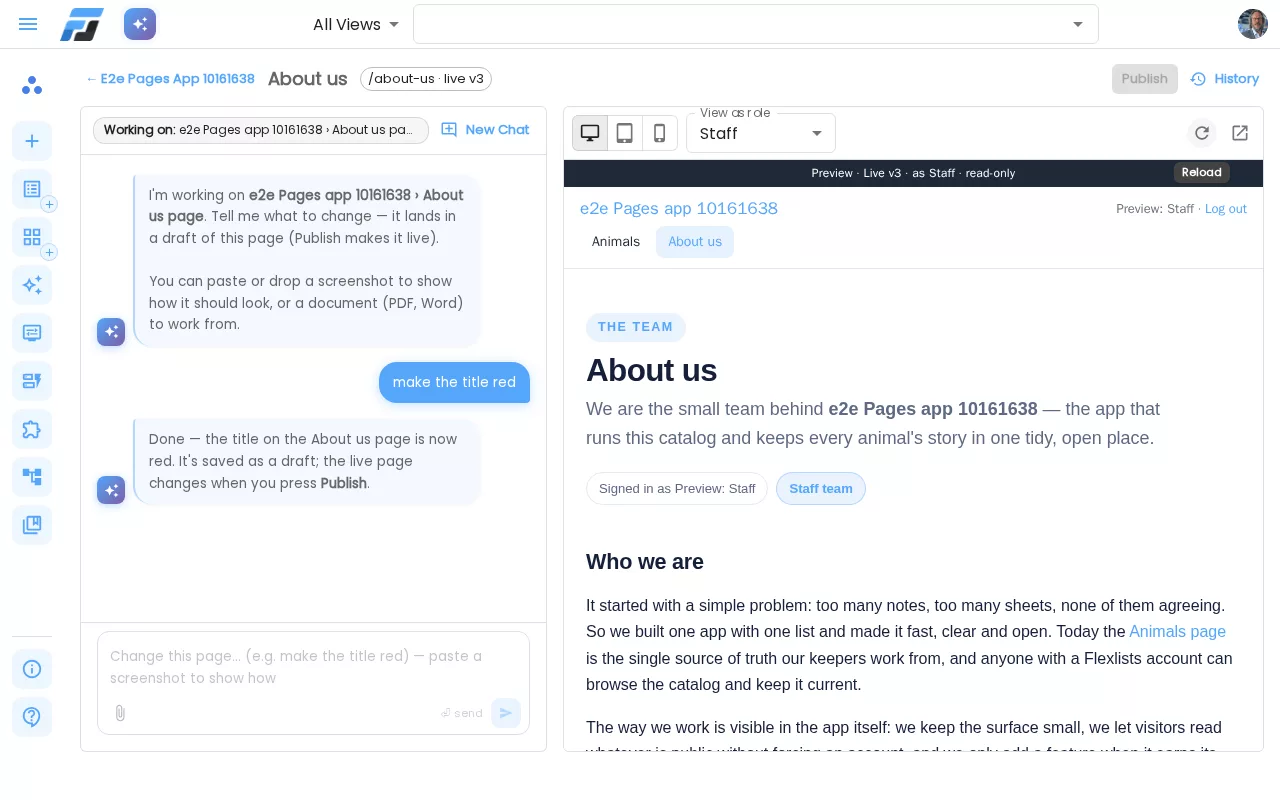Open the hamburger main menu
Viewport: 1280px width, 800px height.
(28, 24)
